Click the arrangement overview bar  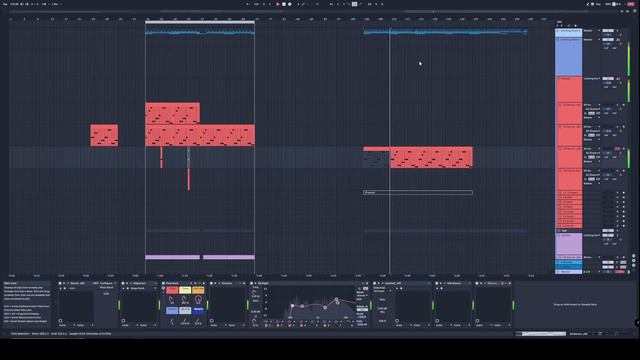pos(314,12)
